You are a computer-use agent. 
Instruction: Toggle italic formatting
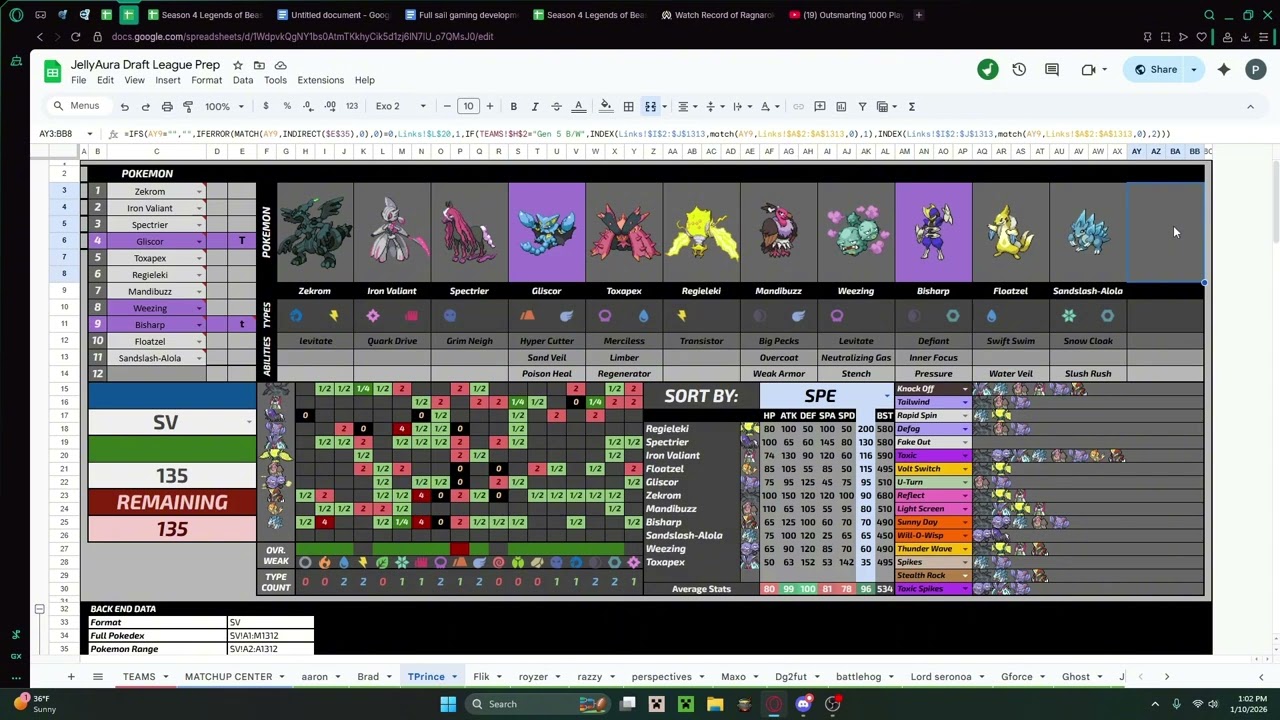535,106
